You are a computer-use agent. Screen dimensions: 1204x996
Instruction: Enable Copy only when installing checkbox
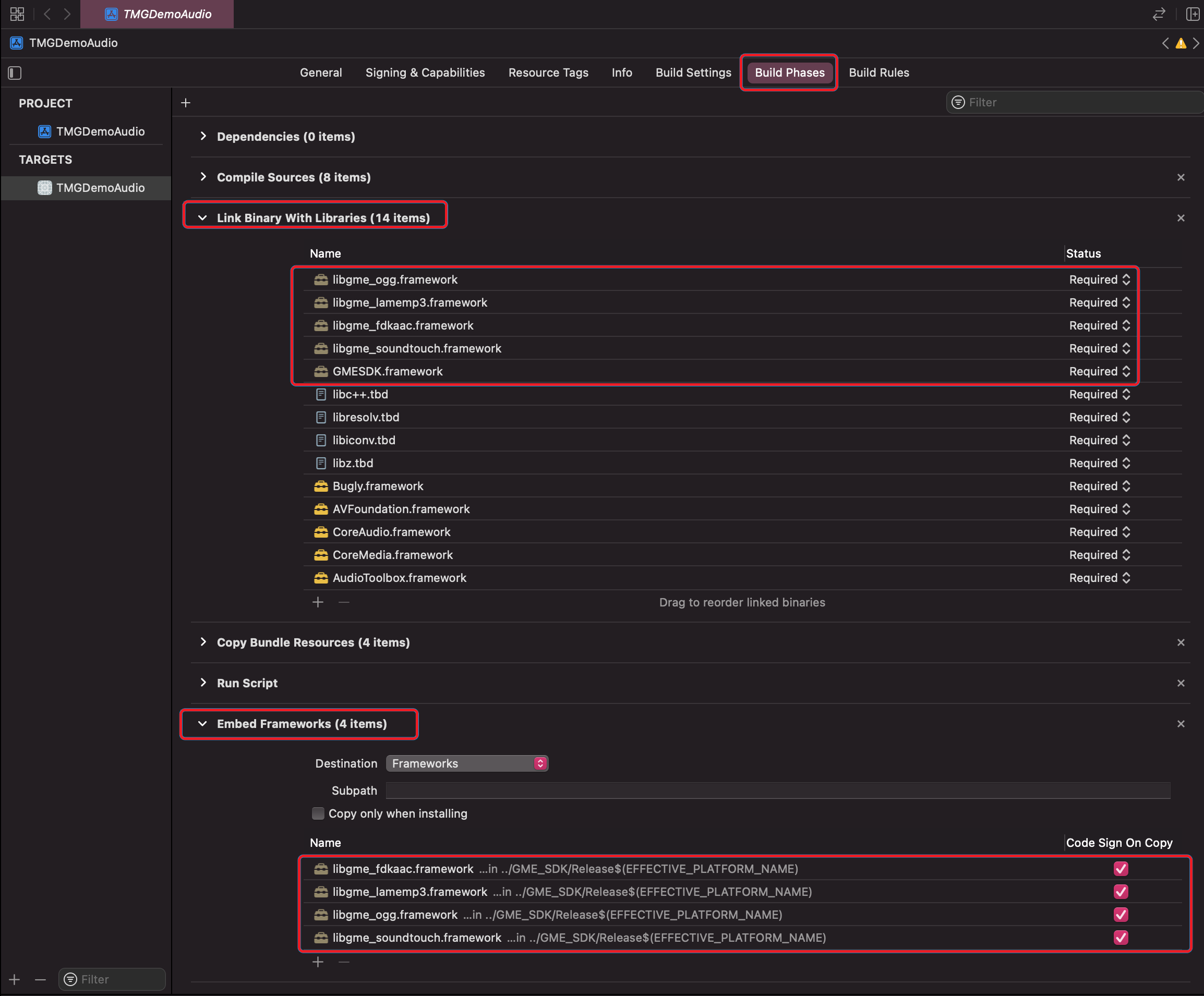pyautogui.click(x=318, y=814)
